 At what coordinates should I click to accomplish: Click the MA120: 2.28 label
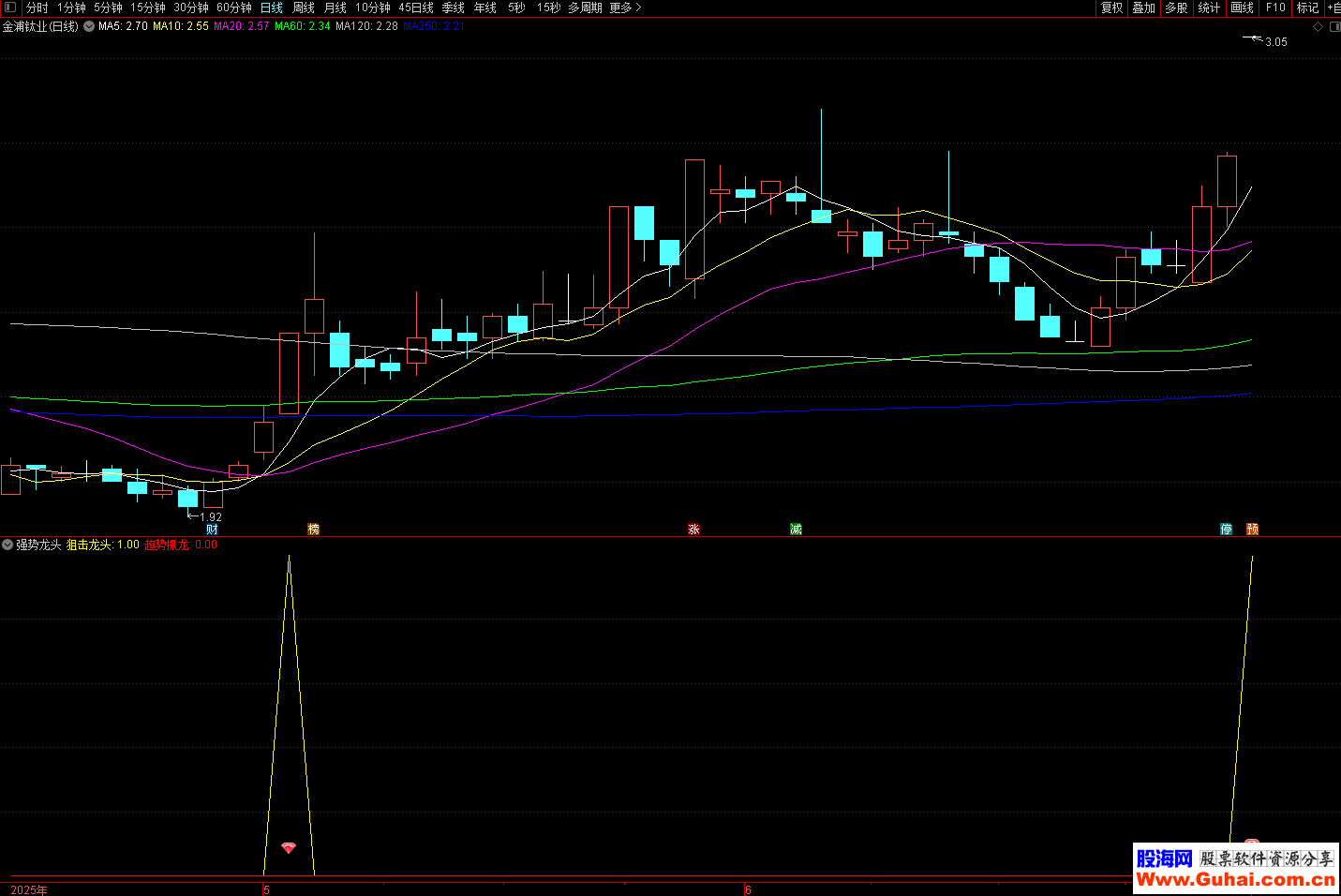click(x=366, y=26)
